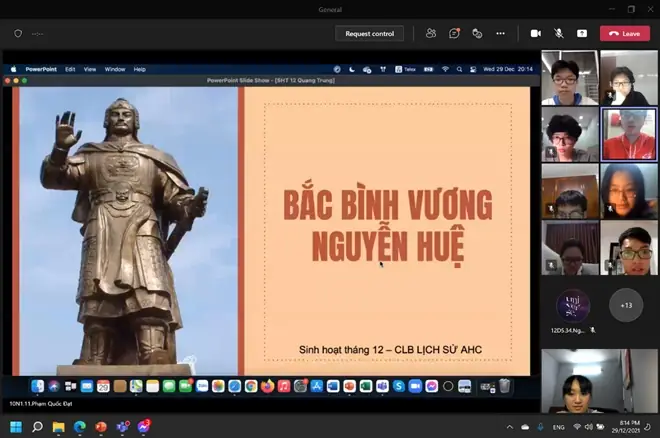Viewport: 660px width, 438px height.
Task: Open Microsoft Word from the Dock
Action: (333, 386)
